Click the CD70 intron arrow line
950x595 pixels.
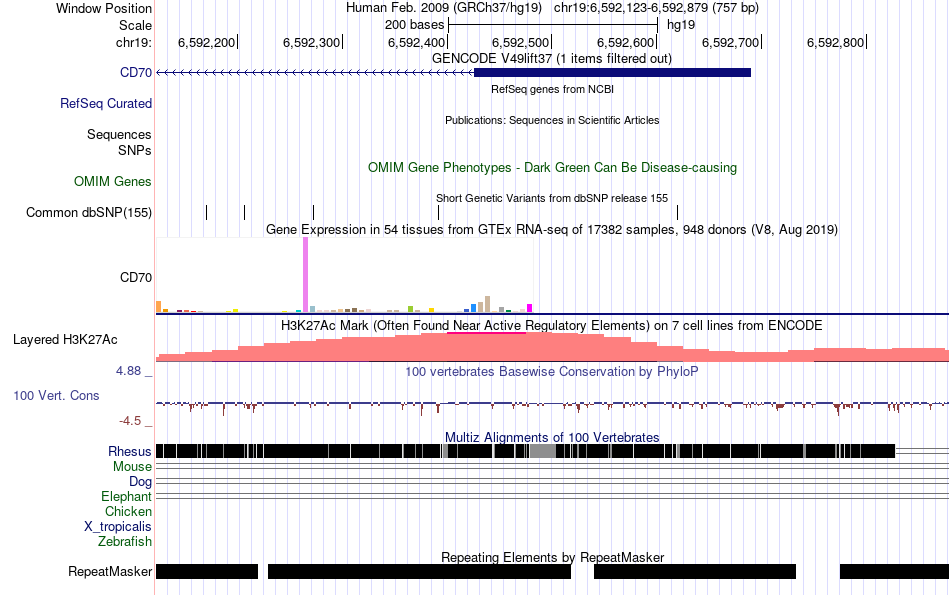point(315,73)
